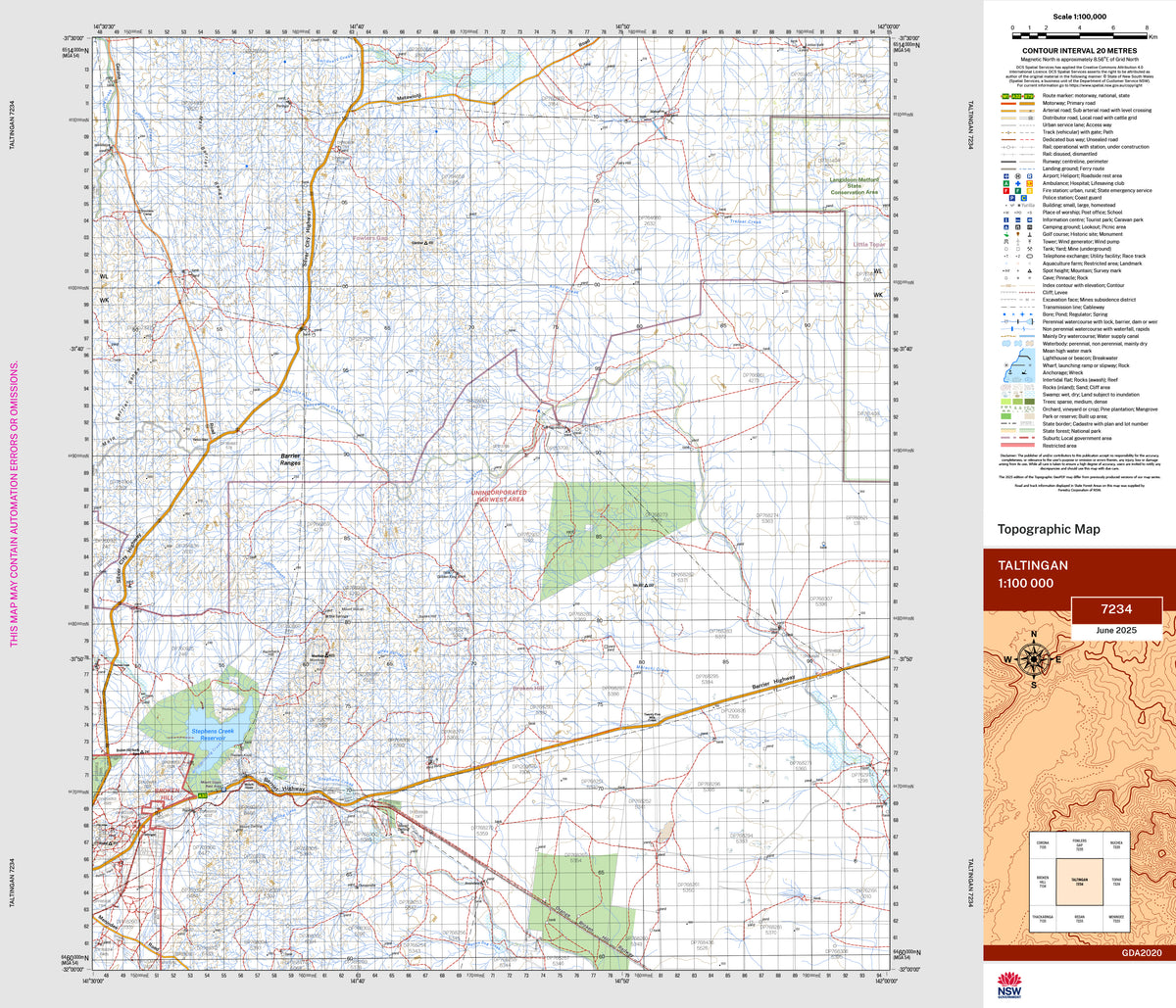The height and width of the screenshot is (1008, 1176).
Task: Select the REDAN cell in the index grid
Action: (1080, 919)
